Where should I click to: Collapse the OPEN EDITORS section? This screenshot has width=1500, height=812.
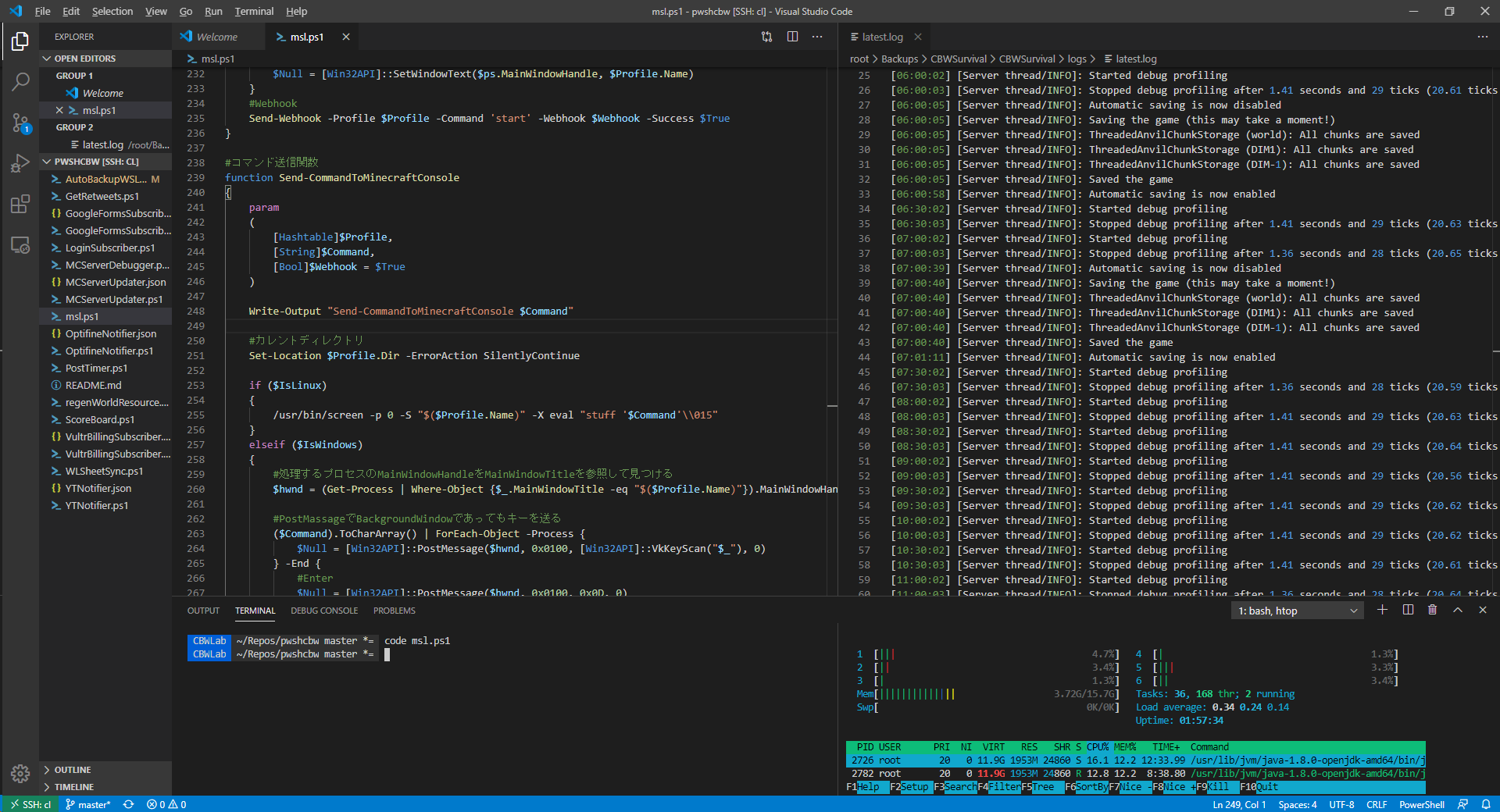pyautogui.click(x=84, y=59)
